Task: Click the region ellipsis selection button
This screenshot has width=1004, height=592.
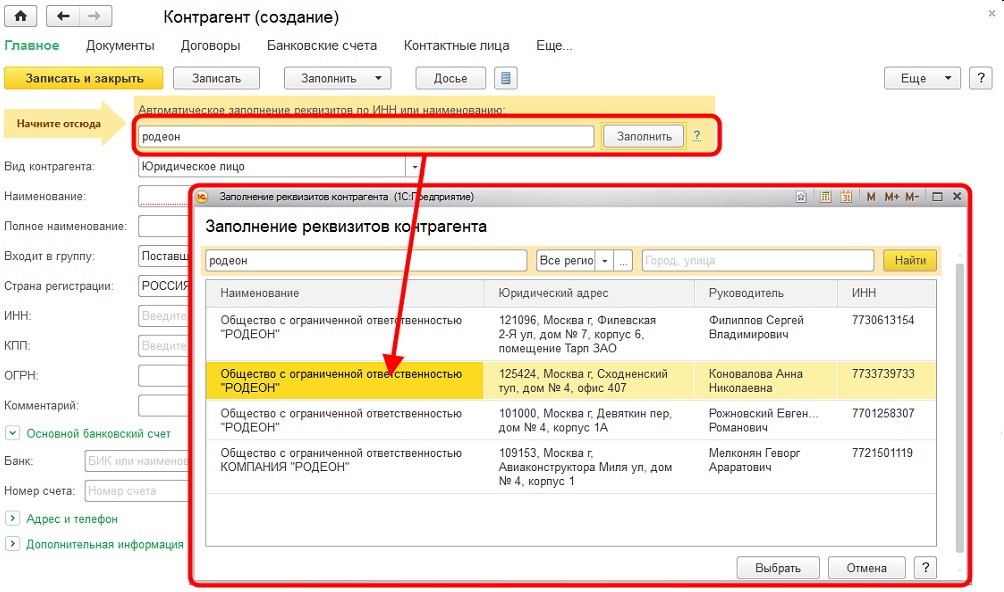Action: [623, 260]
